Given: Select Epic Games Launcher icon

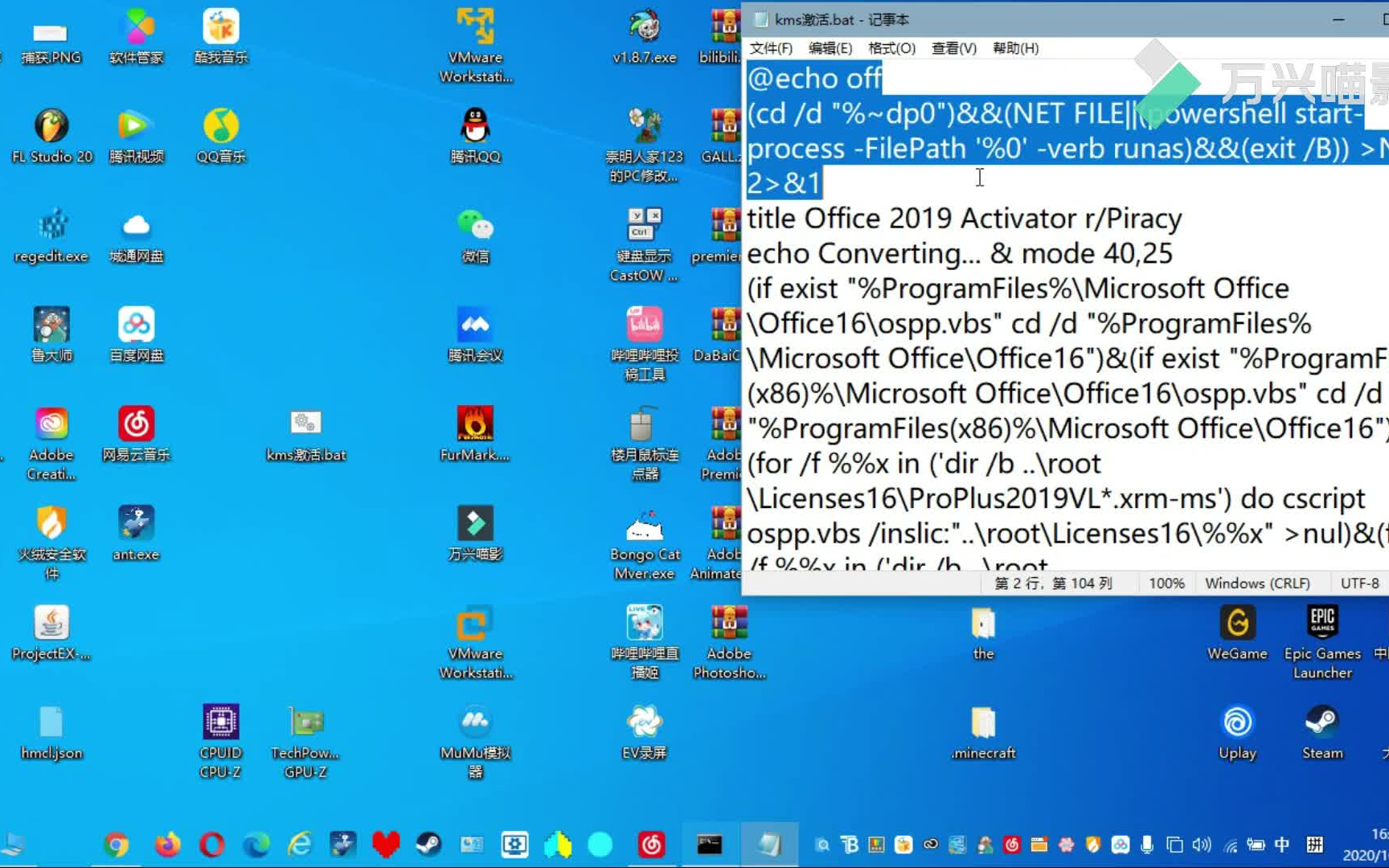Looking at the screenshot, I should [x=1322, y=642].
